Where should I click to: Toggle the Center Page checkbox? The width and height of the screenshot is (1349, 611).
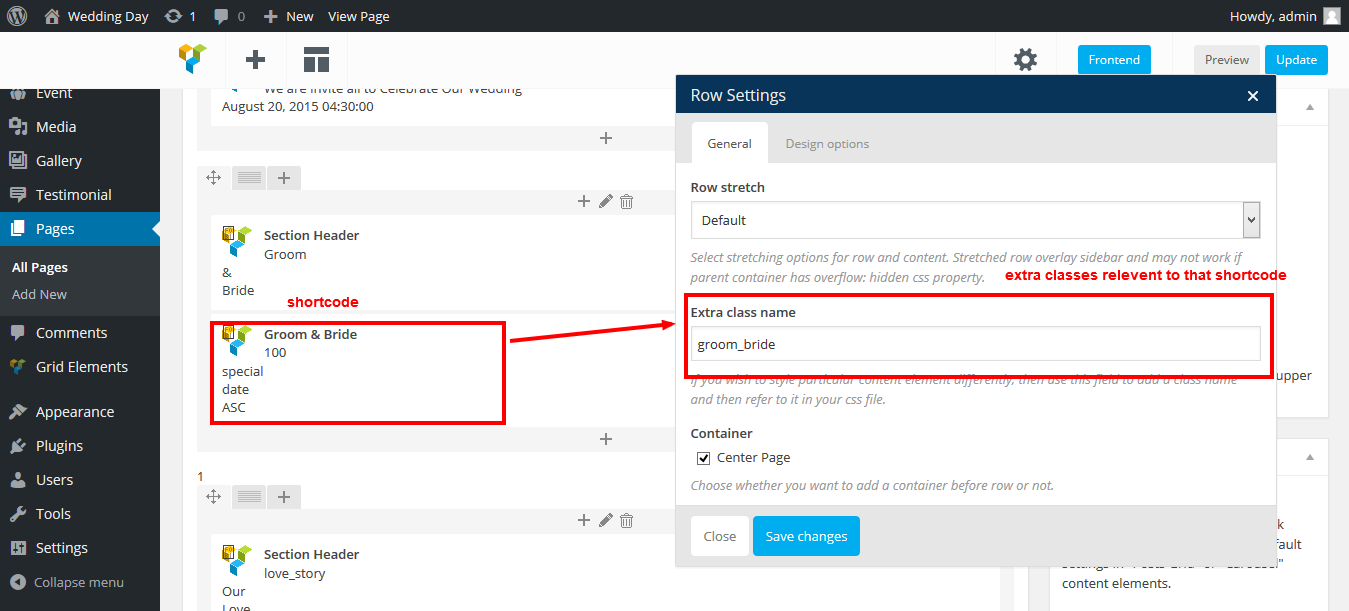(x=703, y=458)
